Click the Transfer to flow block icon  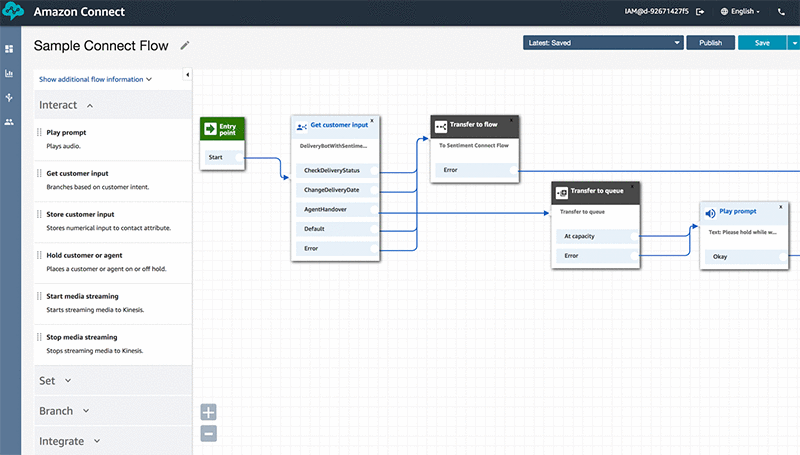pos(441,127)
